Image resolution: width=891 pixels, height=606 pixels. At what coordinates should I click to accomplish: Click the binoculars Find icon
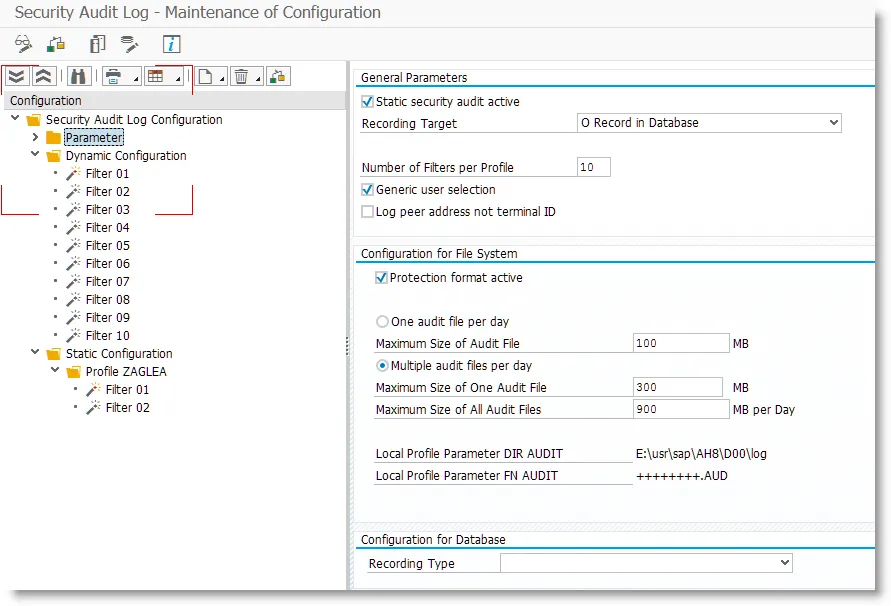tap(78, 77)
